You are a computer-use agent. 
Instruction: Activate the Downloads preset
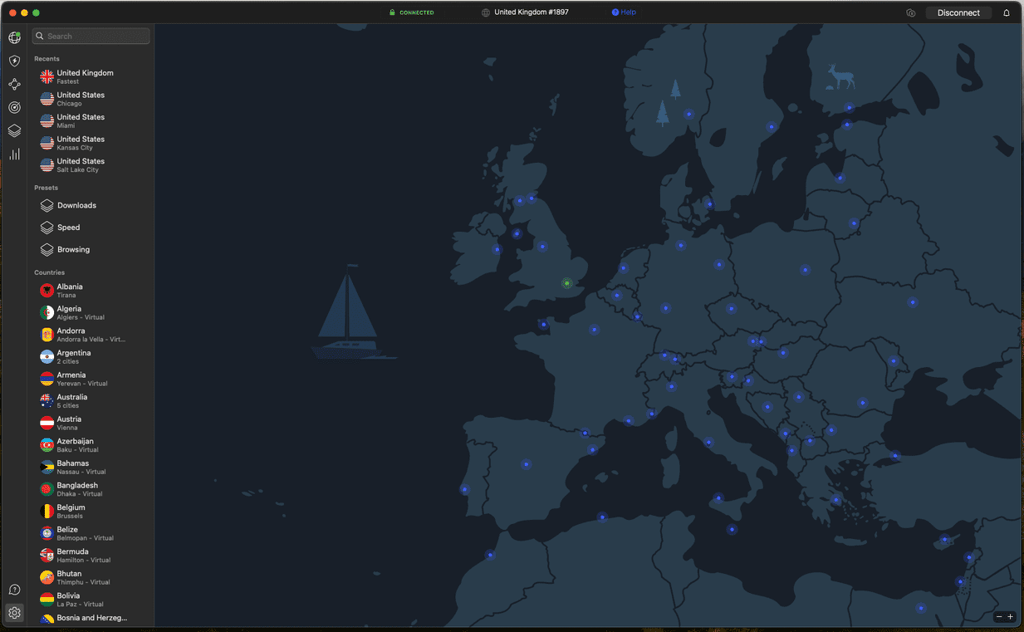point(91,206)
